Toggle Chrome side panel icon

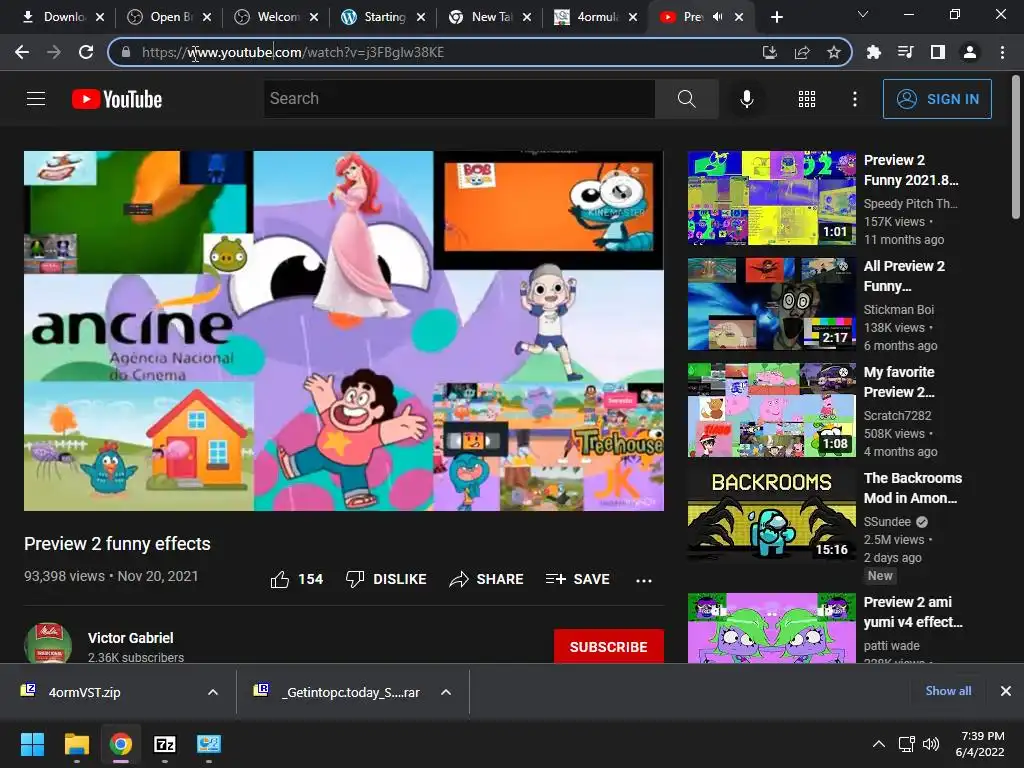click(x=938, y=52)
